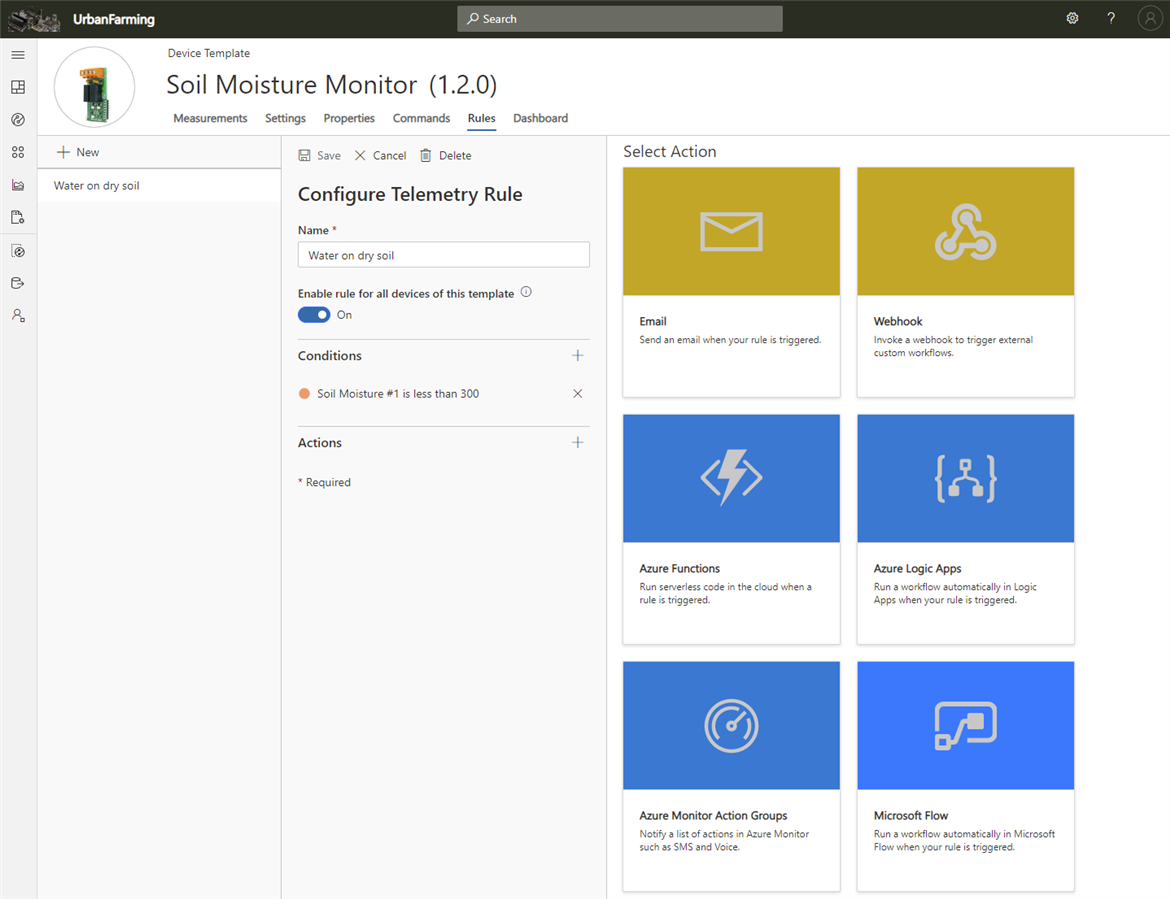The image size is (1170, 899).
Task: Click the help question mark icon
Action: pos(1111,18)
